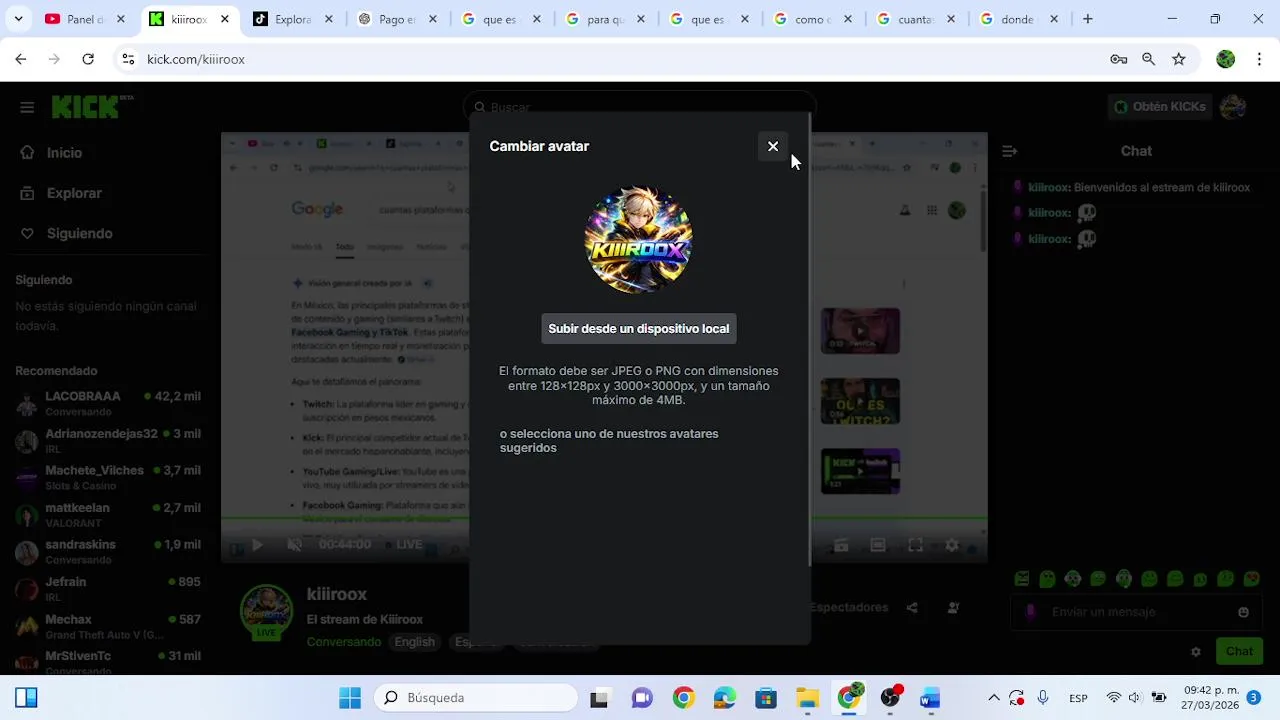Go to Inicio in sidebar
This screenshot has width=1280, height=720.
(x=64, y=153)
